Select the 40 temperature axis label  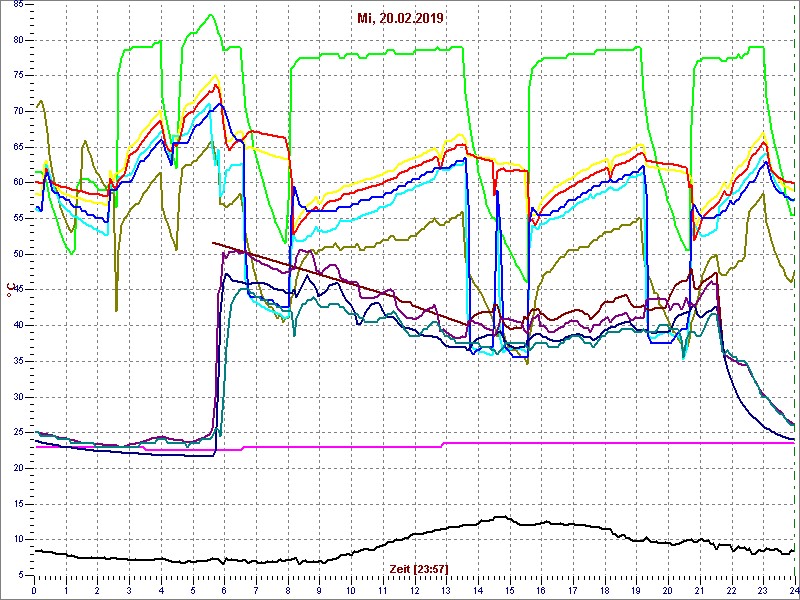pos(18,326)
